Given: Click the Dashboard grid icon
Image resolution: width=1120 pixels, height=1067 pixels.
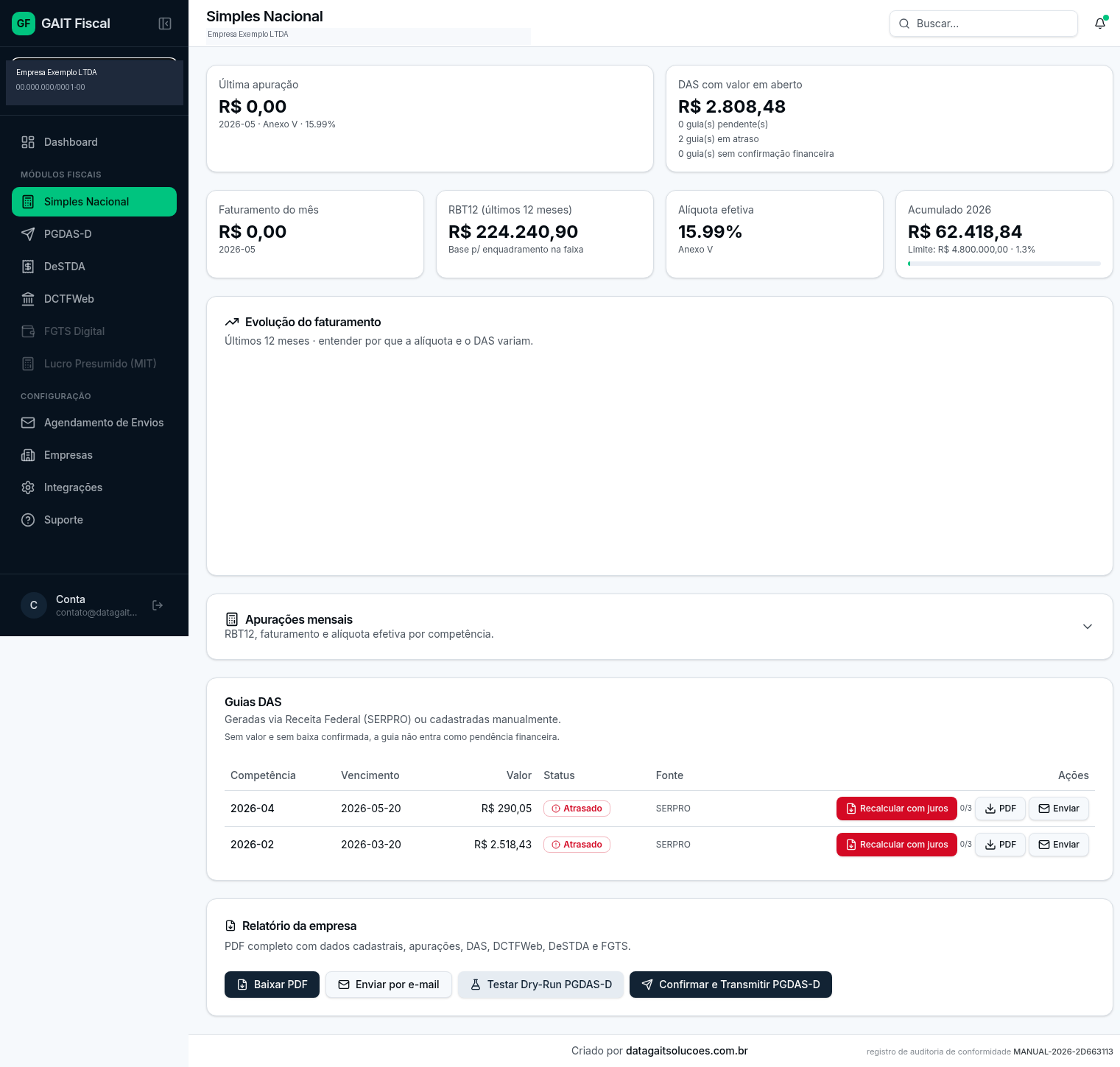Looking at the screenshot, I should coord(28,142).
